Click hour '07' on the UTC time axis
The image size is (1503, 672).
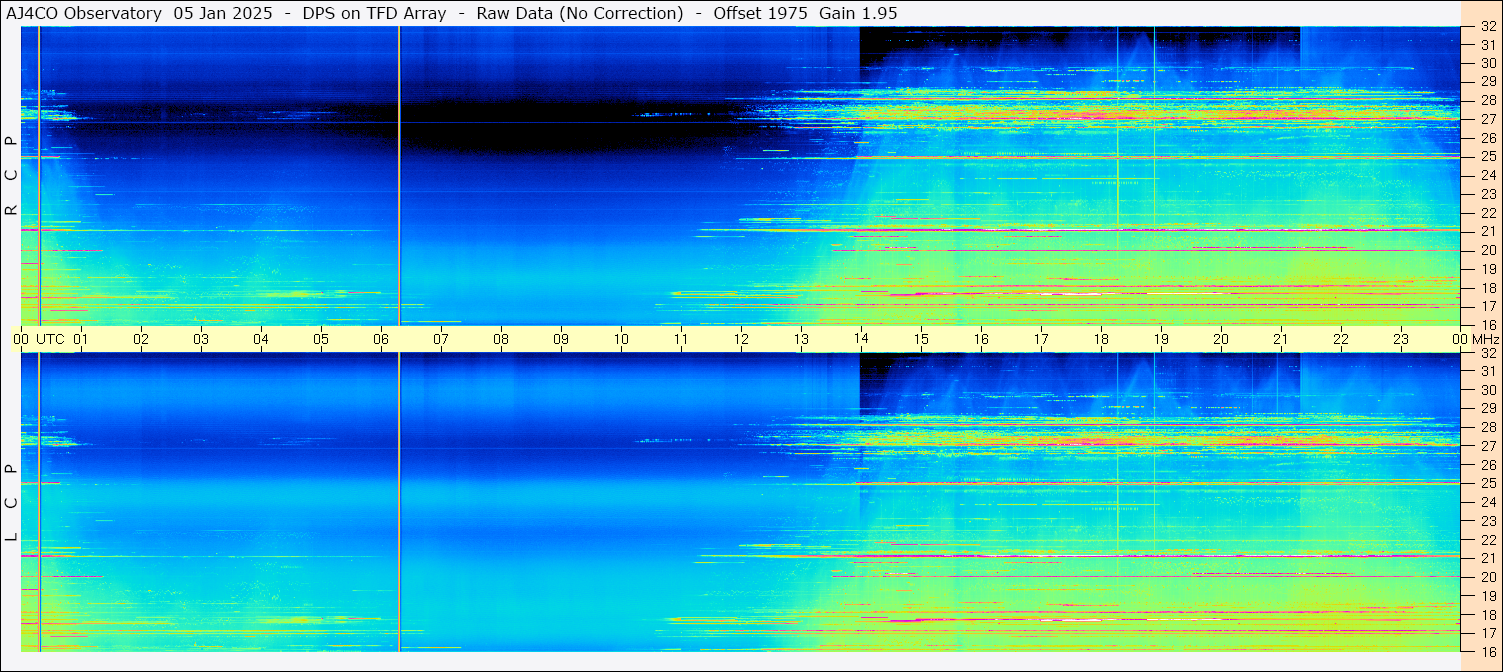[x=441, y=339]
